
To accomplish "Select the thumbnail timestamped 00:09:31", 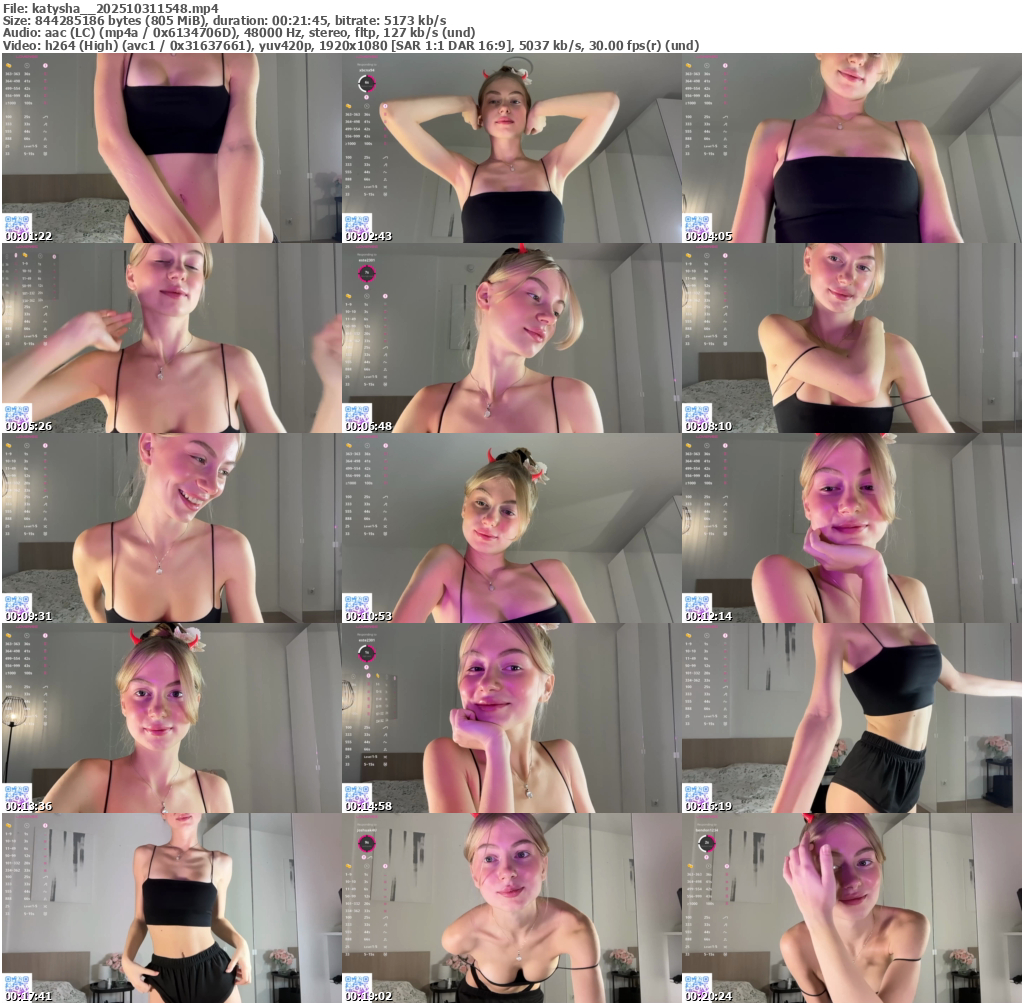I will [171, 528].
